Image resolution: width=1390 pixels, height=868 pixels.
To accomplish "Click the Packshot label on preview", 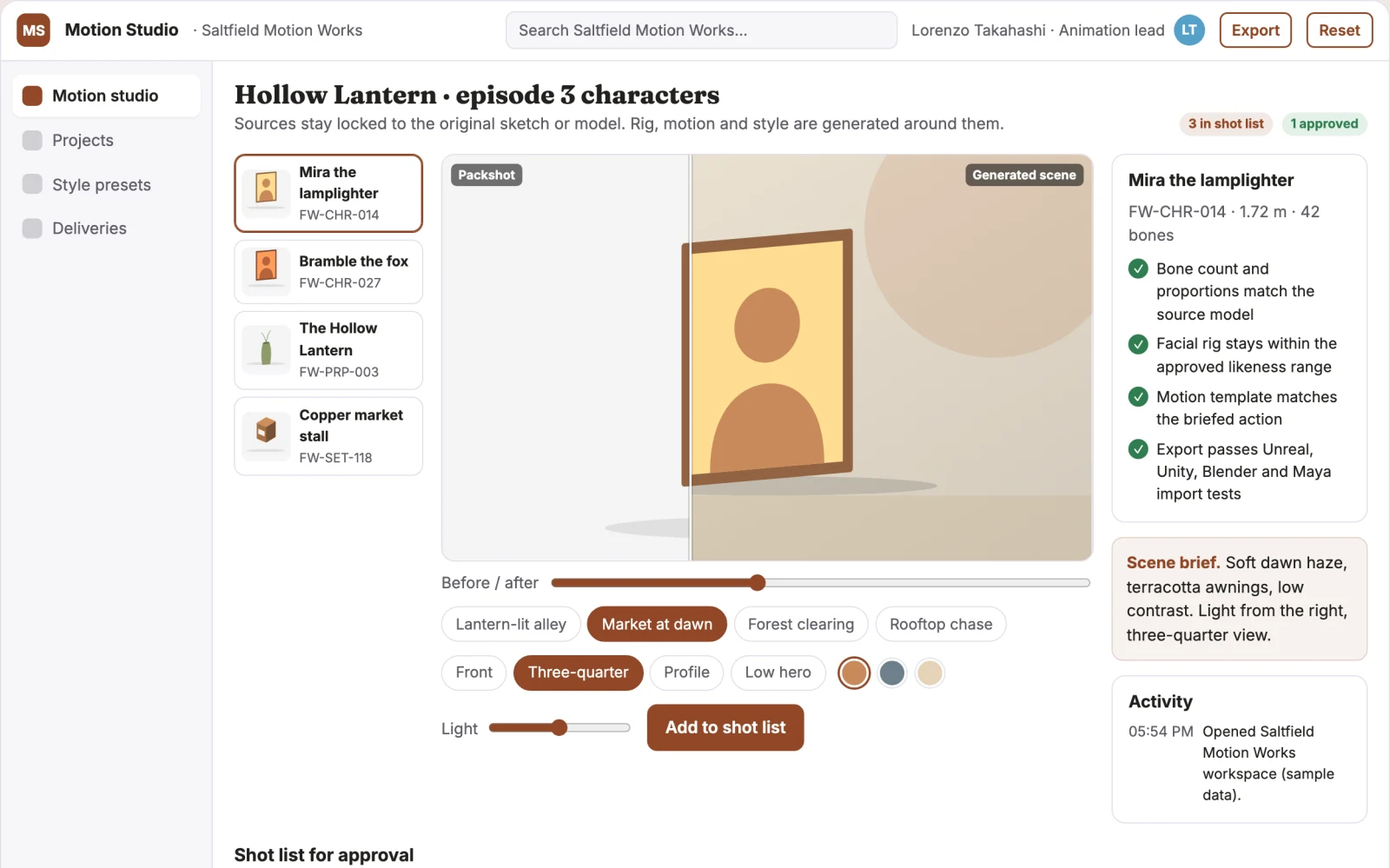I will [486, 175].
